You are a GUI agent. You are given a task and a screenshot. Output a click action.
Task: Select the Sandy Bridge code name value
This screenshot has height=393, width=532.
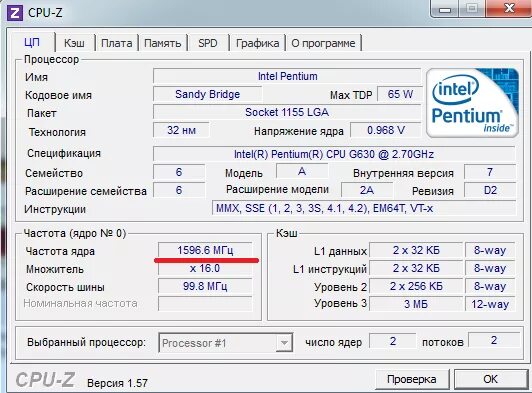[x=207, y=94]
